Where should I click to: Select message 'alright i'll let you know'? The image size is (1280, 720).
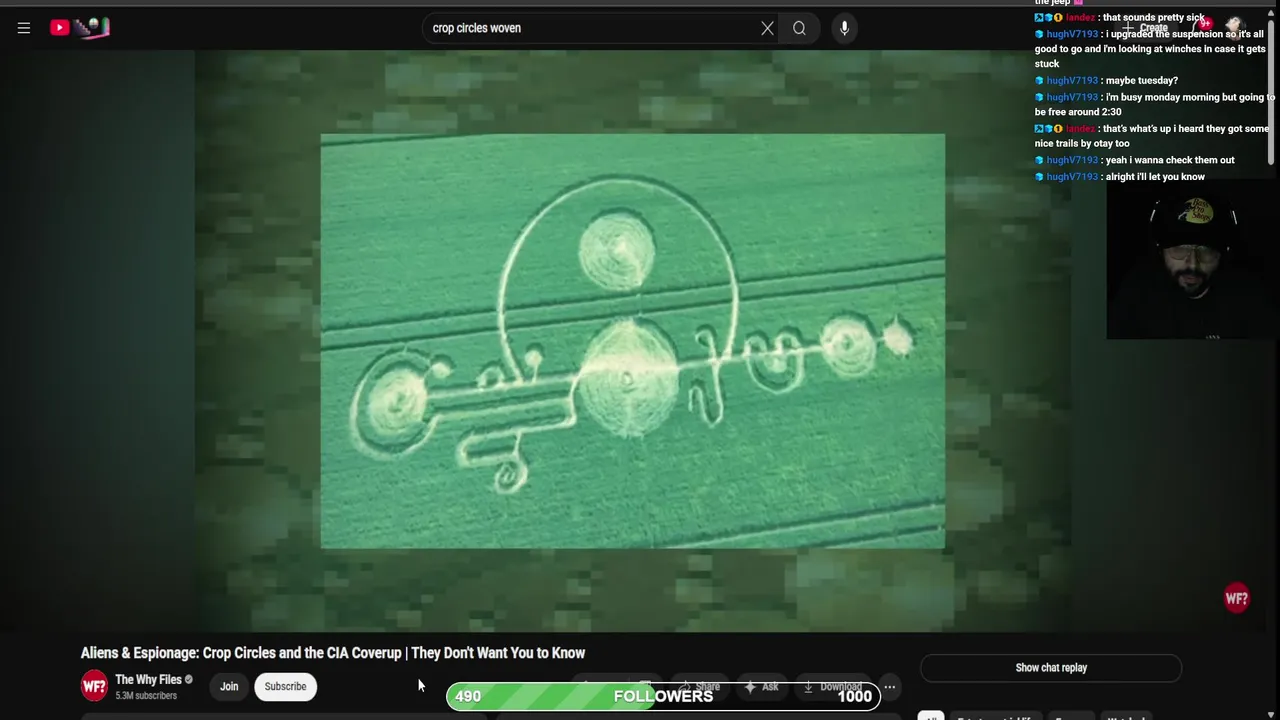(x=1155, y=177)
